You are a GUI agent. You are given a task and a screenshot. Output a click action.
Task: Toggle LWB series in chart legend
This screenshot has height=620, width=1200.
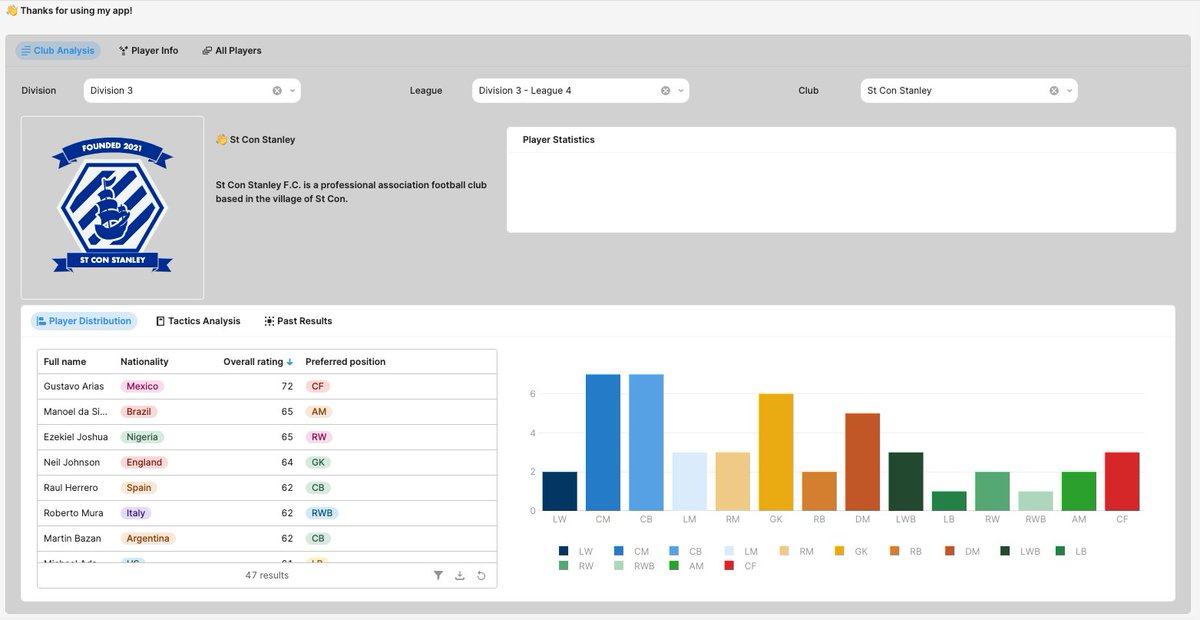[1020, 551]
